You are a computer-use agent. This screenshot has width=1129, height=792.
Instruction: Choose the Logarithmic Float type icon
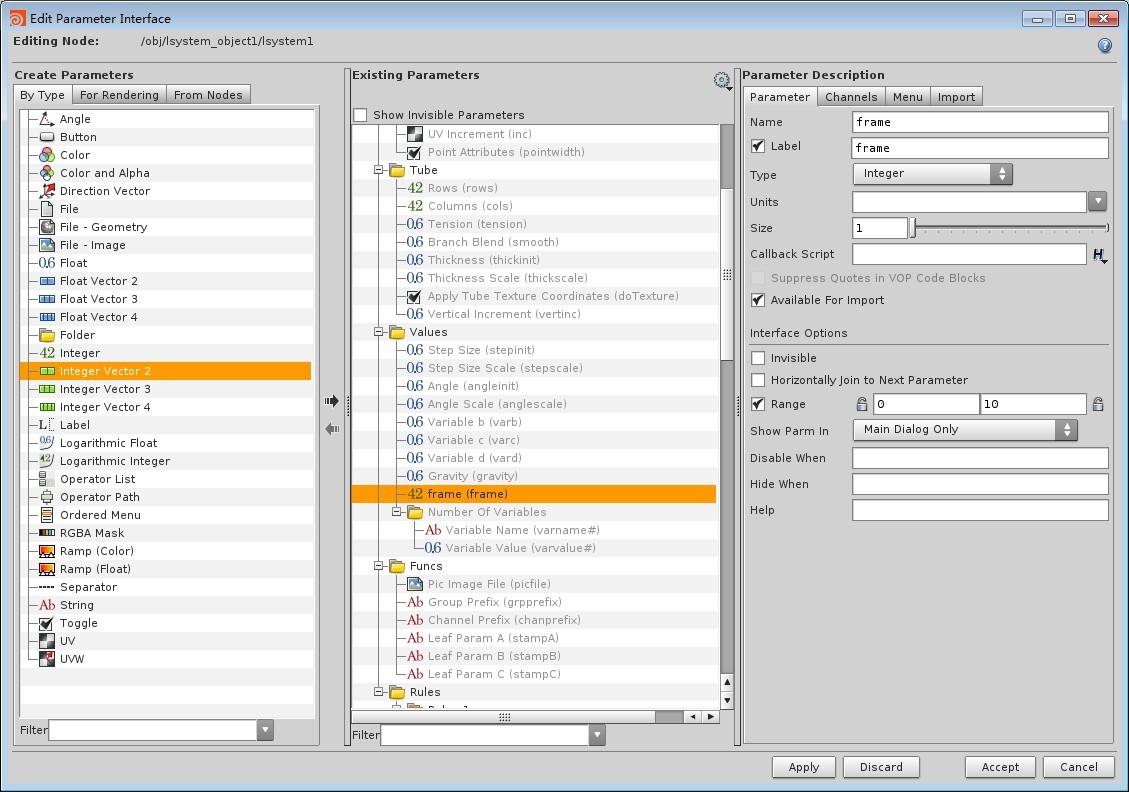coord(47,443)
